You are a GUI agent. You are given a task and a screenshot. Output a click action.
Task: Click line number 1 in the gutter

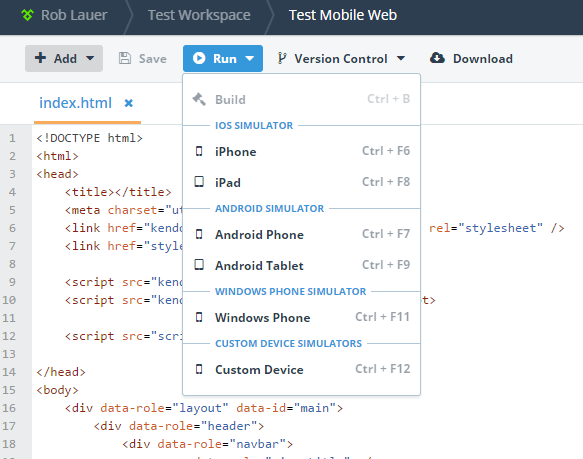click(x=12, y=138)
